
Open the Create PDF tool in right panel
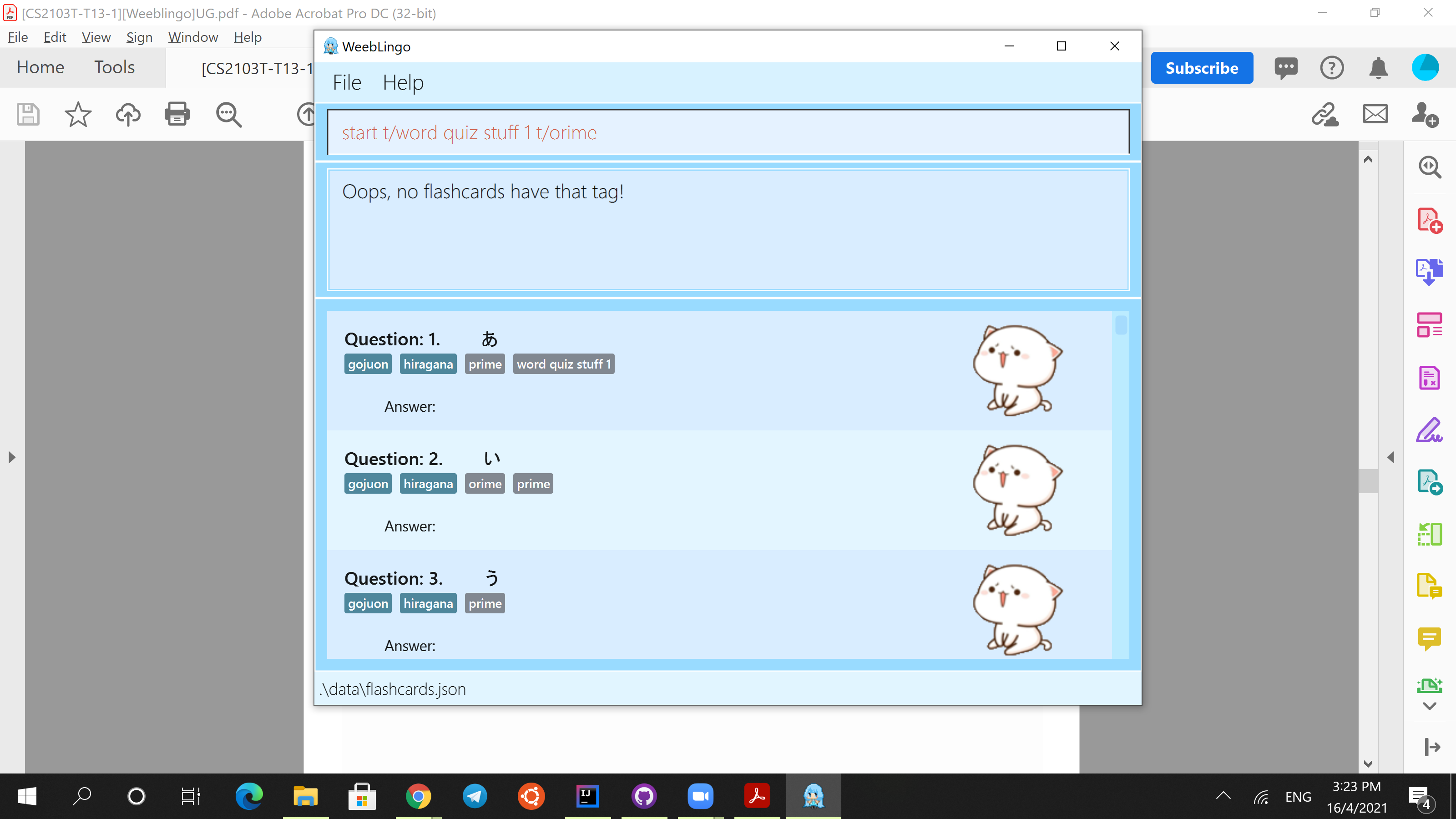(1429, 220)
